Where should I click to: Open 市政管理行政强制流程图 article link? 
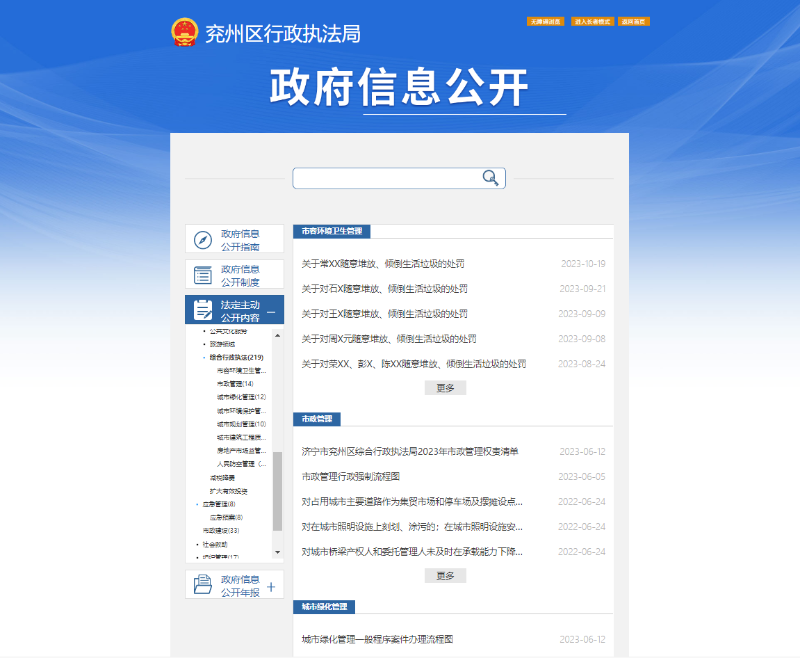click(351, 477)
